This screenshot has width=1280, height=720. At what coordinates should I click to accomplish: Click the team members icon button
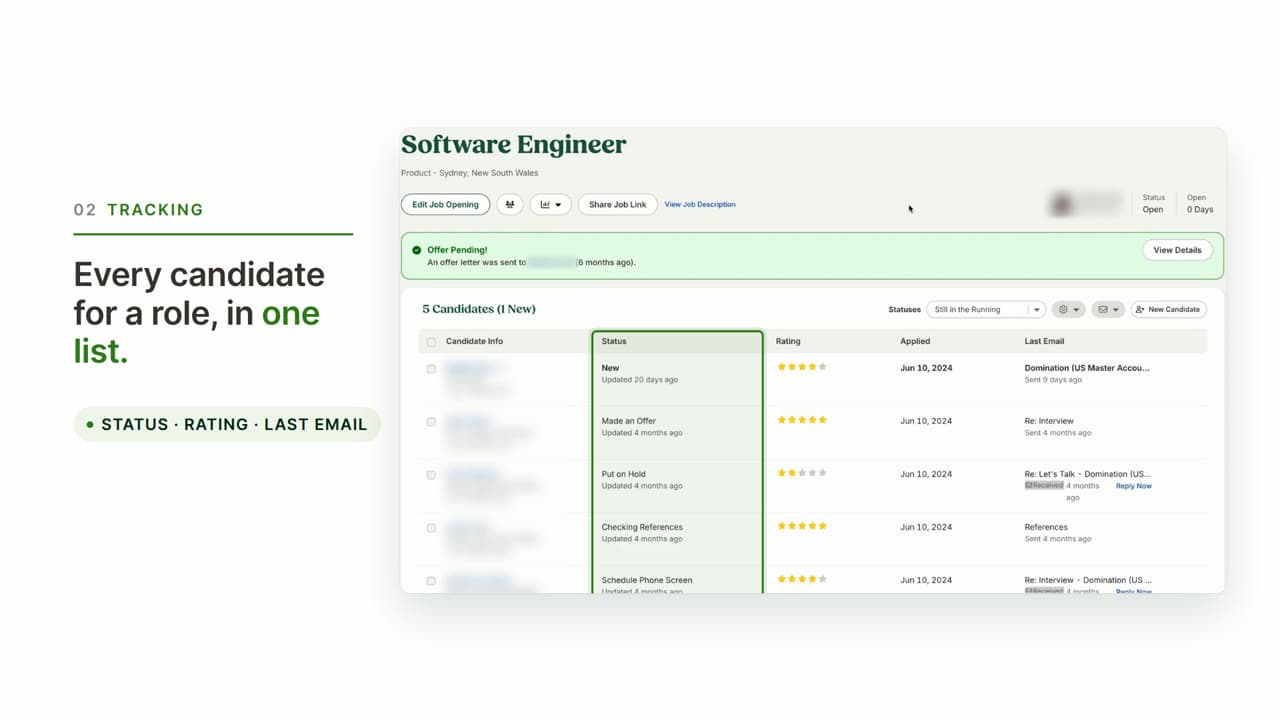click(510, 205)
